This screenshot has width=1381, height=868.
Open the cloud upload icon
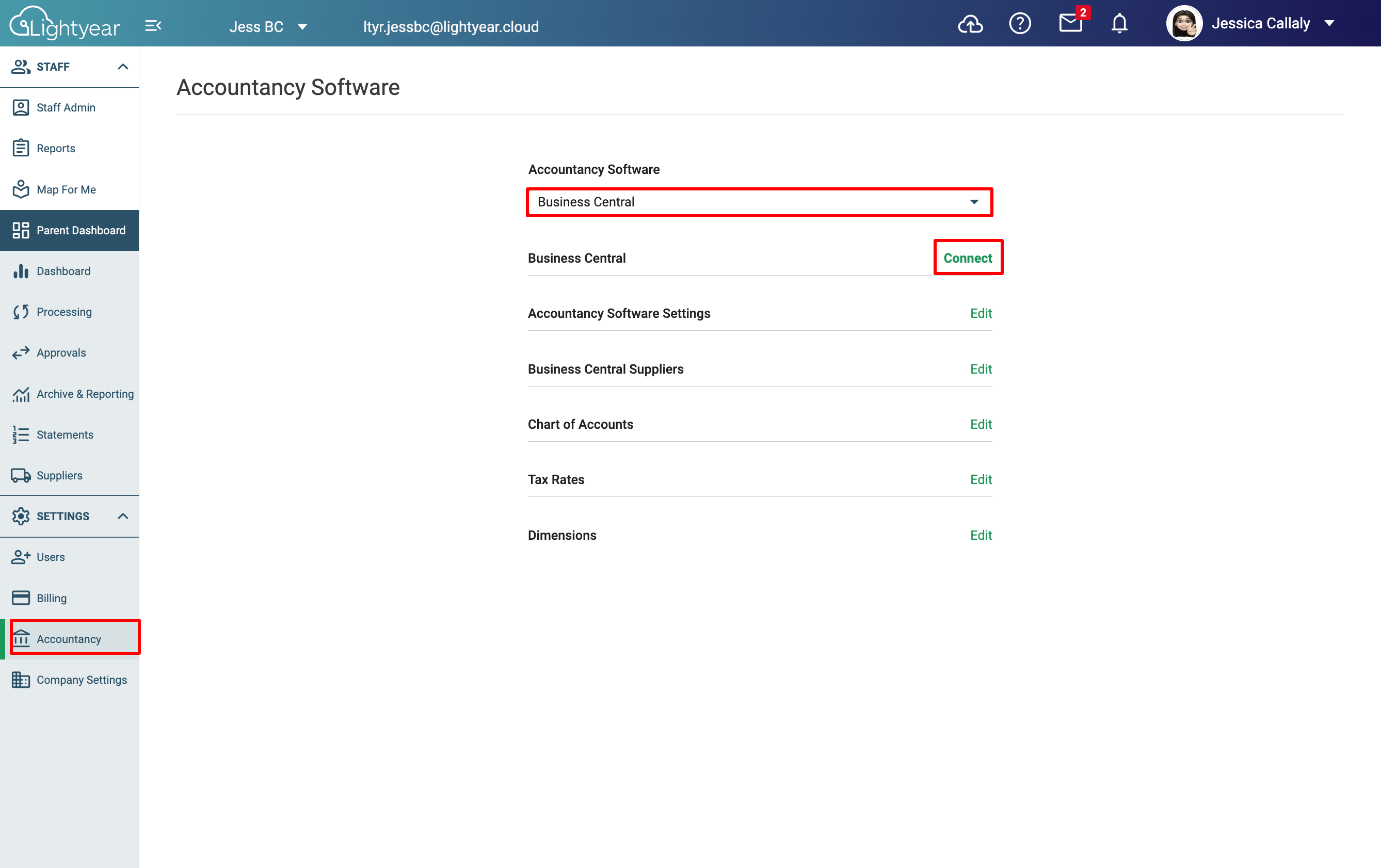click(970, 24)
